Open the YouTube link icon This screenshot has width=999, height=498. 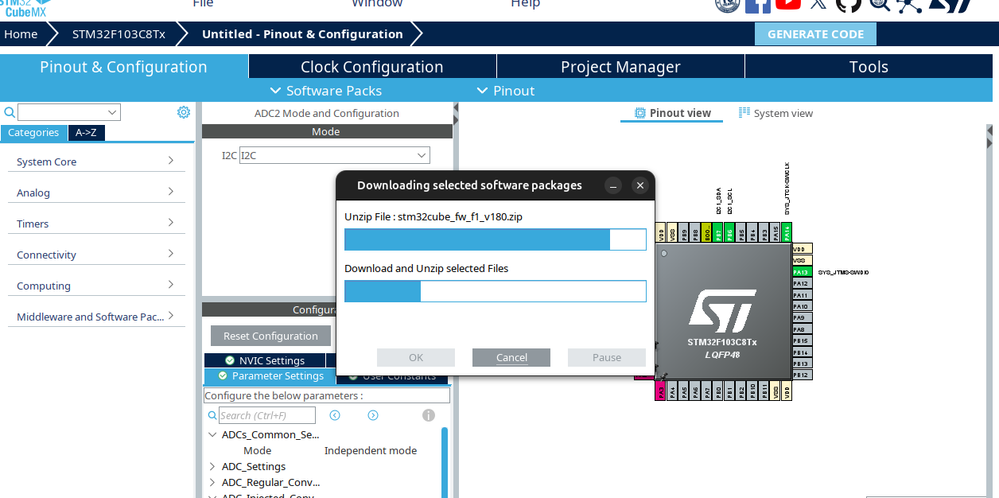788,4
